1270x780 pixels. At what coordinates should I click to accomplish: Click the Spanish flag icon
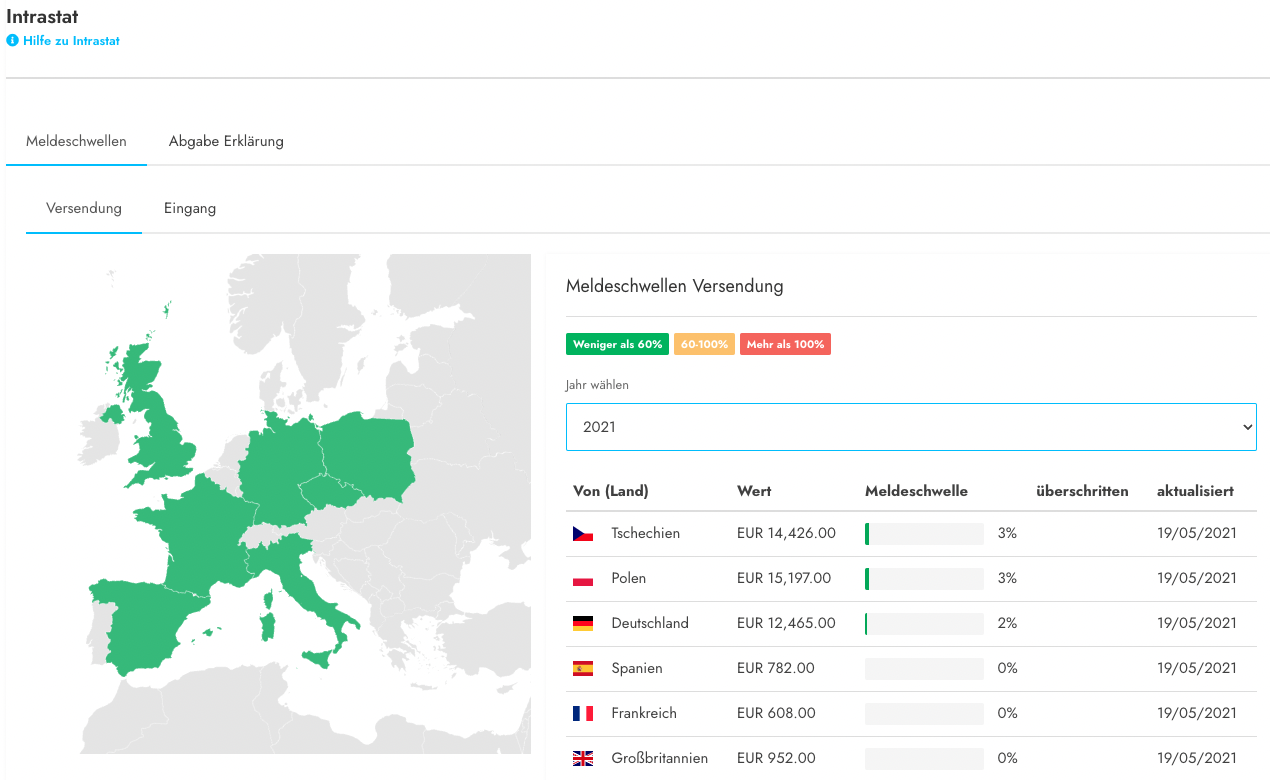pos(583,669)
